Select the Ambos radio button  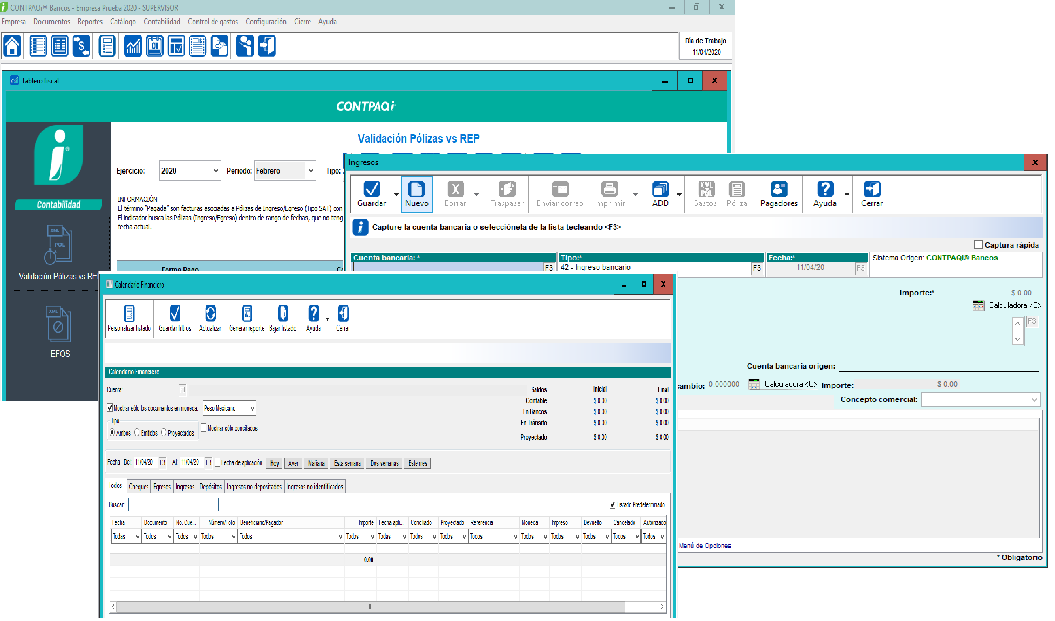point(112,433)
